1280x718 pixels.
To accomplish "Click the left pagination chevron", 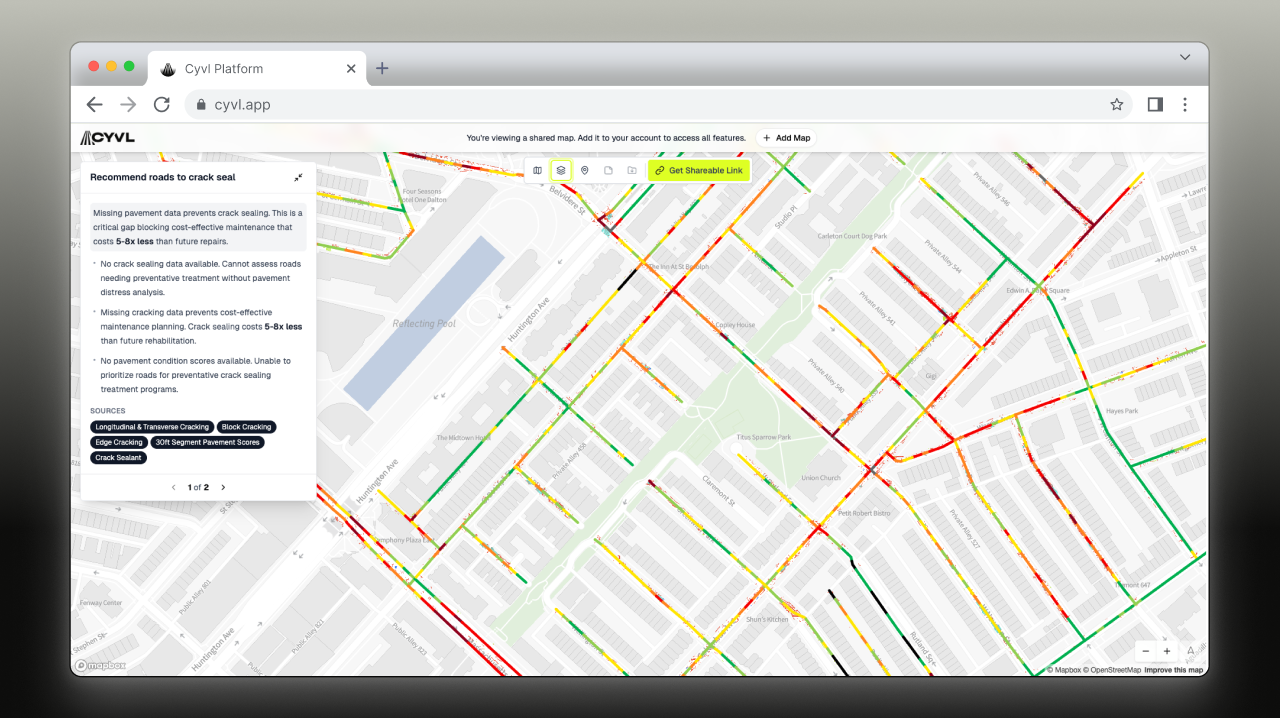I will point(173,487).
